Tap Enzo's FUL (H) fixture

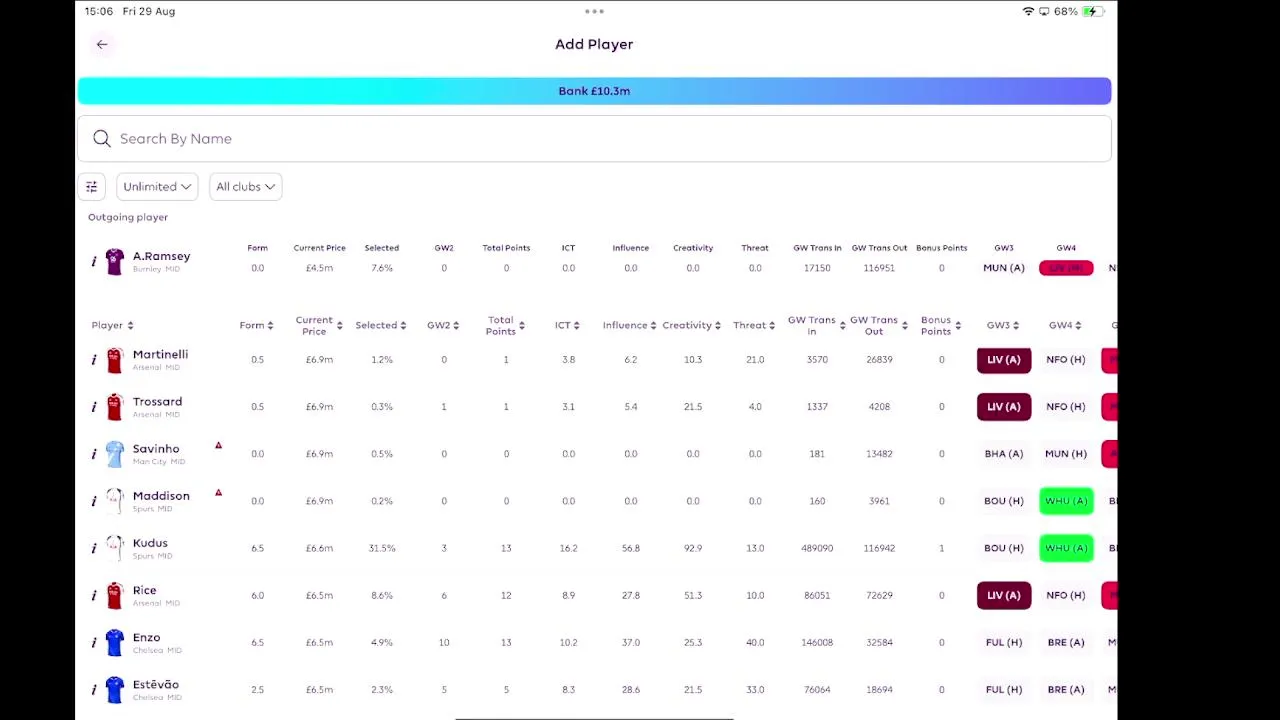coord(1004,643)
